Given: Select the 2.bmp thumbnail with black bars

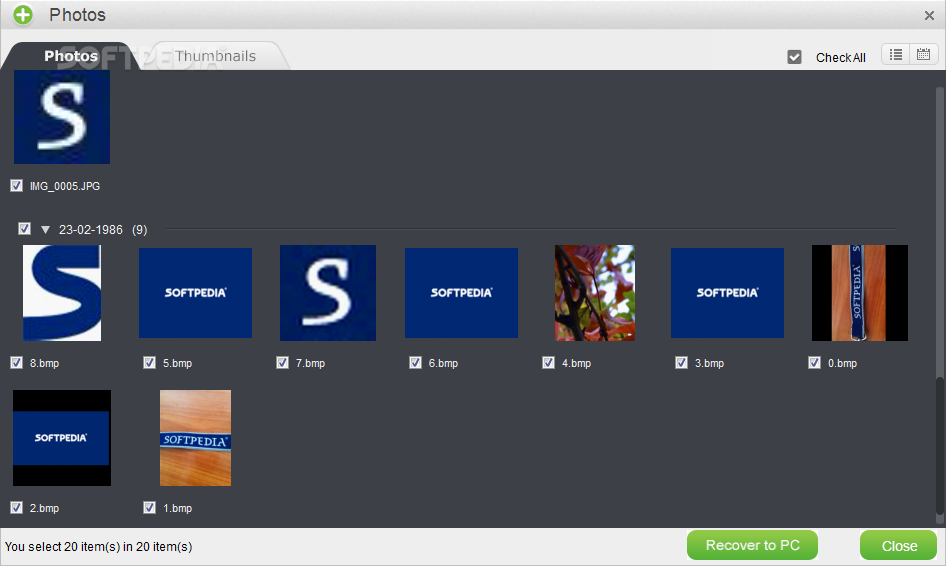Looking at the screenshot, I should 62,438.
